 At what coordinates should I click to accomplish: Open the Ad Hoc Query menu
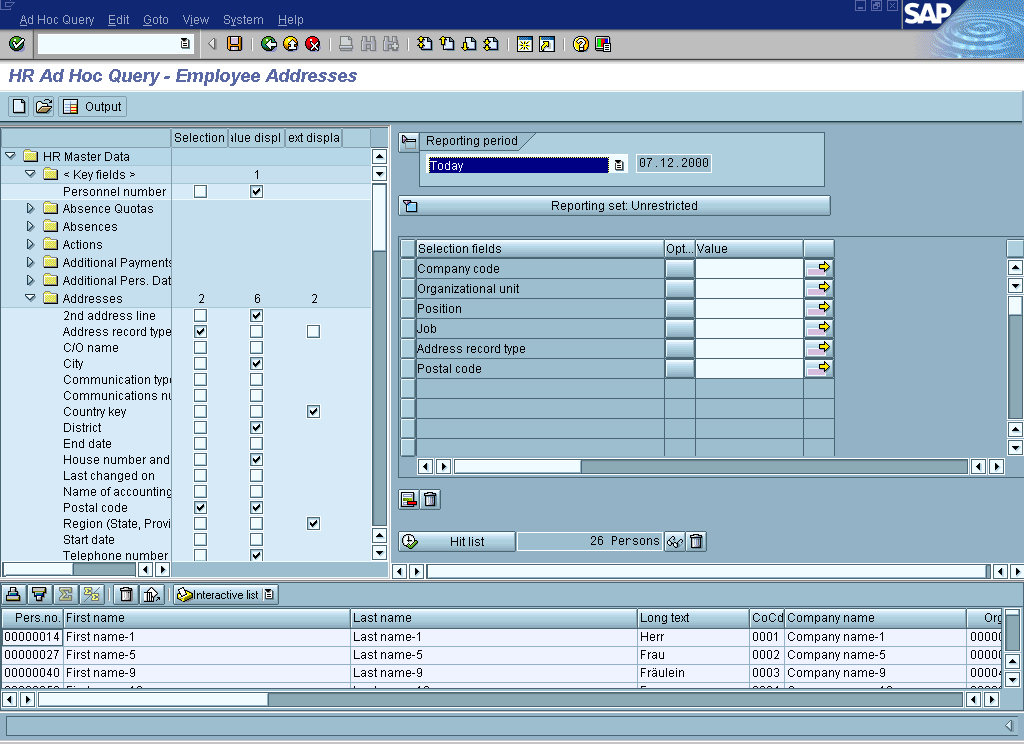click(57, 20)
